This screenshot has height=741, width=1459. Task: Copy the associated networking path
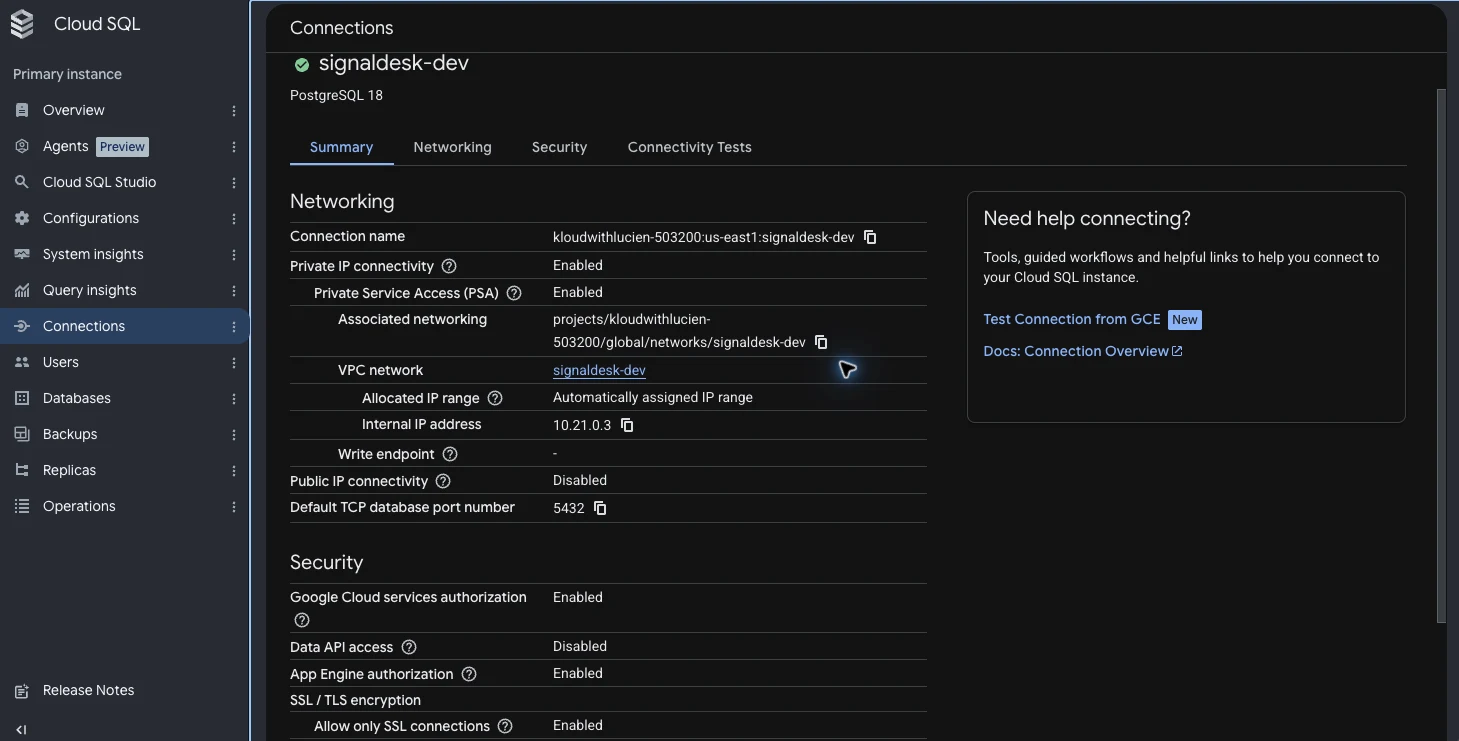click(821, 342)
